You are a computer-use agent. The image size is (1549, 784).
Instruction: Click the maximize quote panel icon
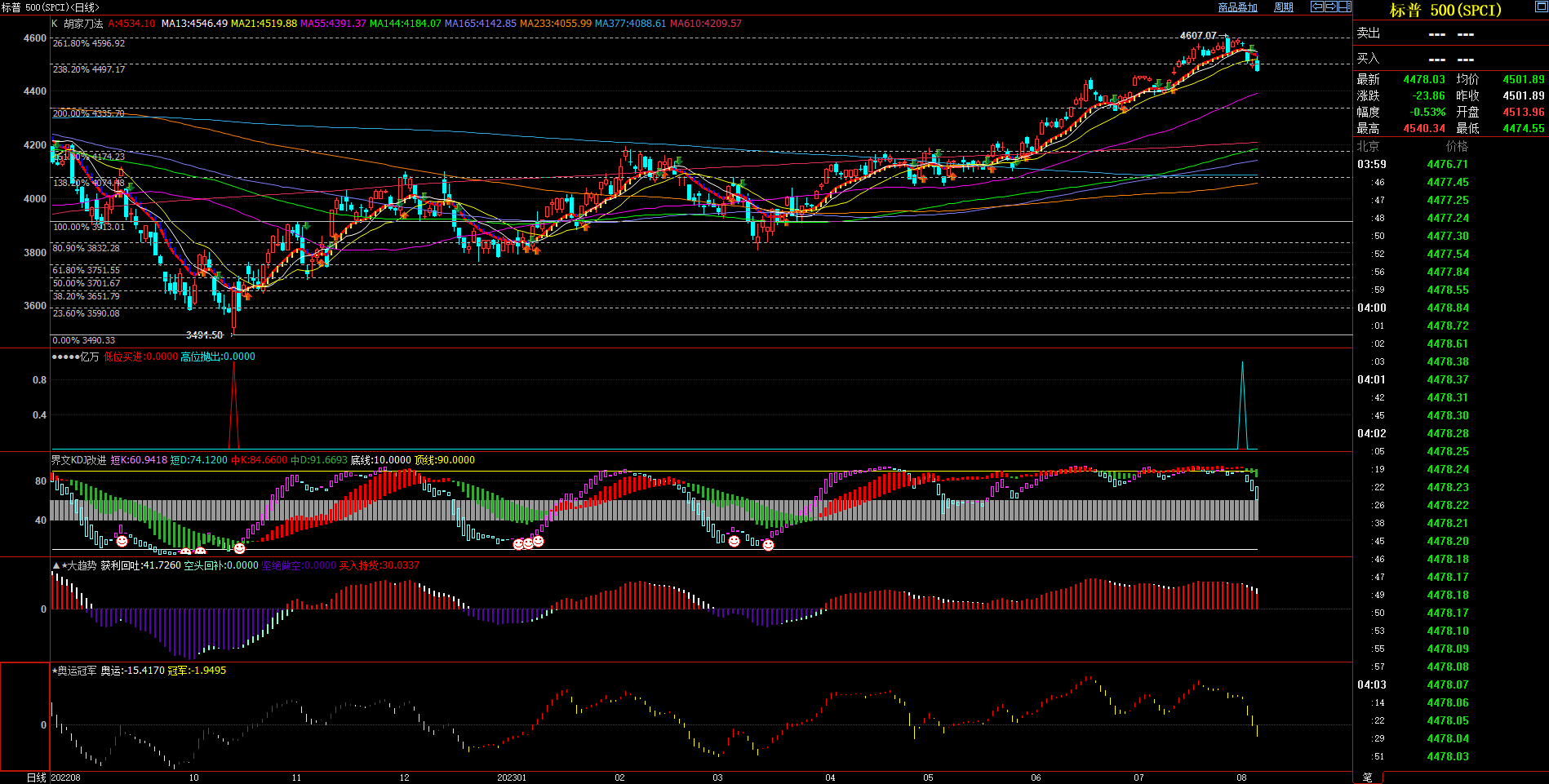pyautogui.click(x=1541, y=7)
